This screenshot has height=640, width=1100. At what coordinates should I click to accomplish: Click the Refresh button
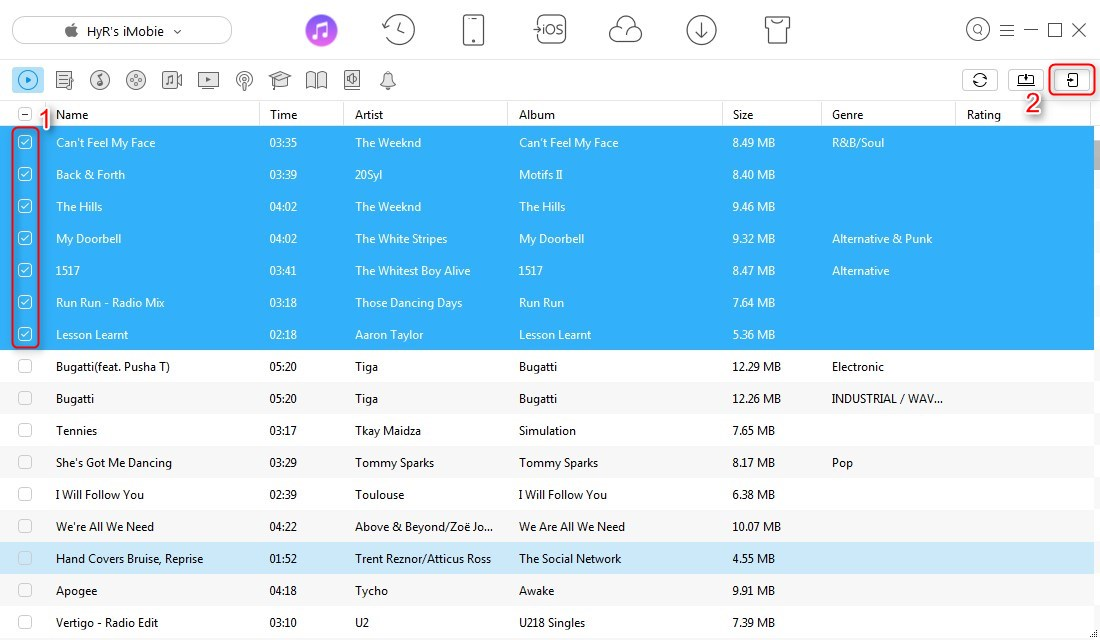pyautogui.click(x=980, y=80)
